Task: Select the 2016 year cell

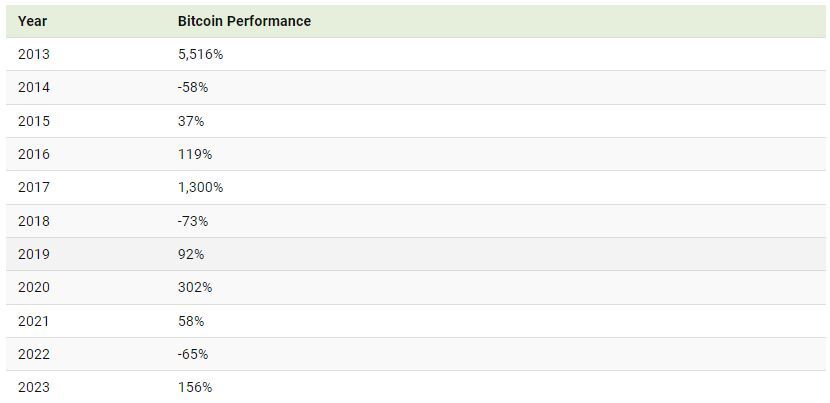Action: coord(33,154)
